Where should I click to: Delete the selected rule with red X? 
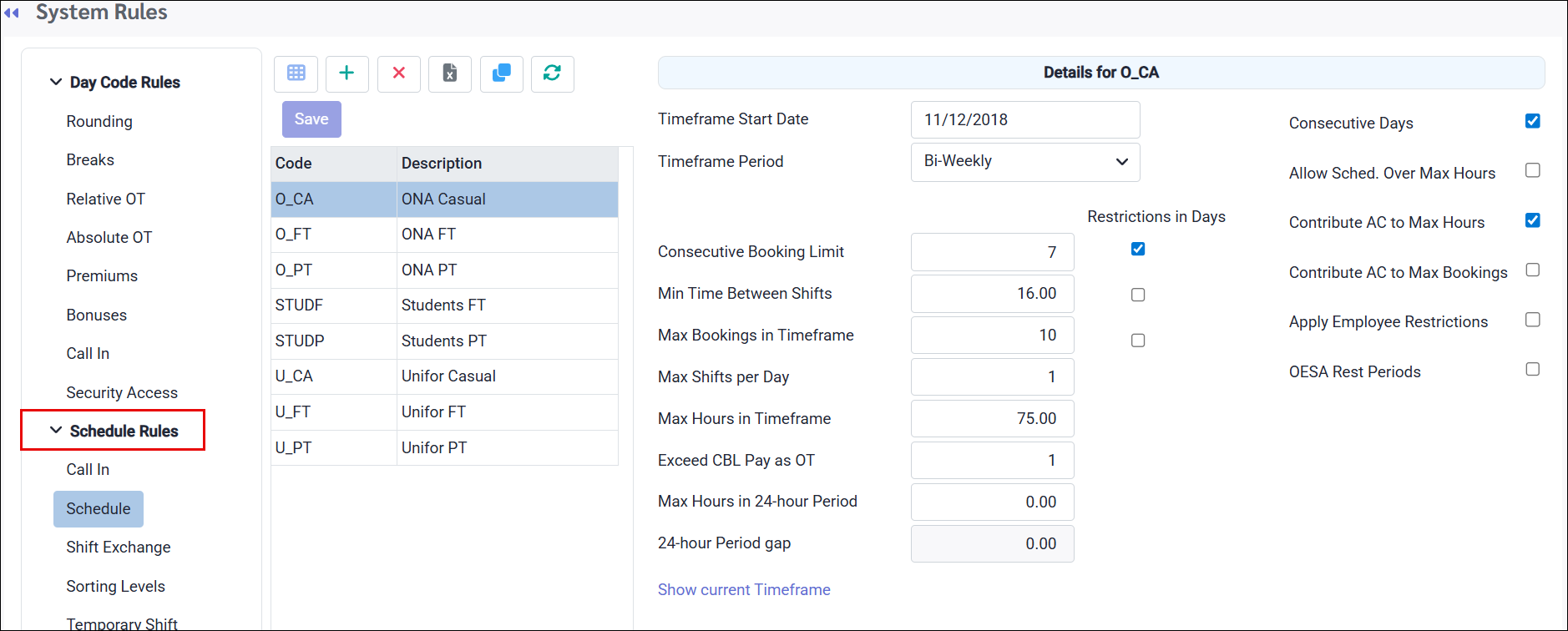pos(398,73)
